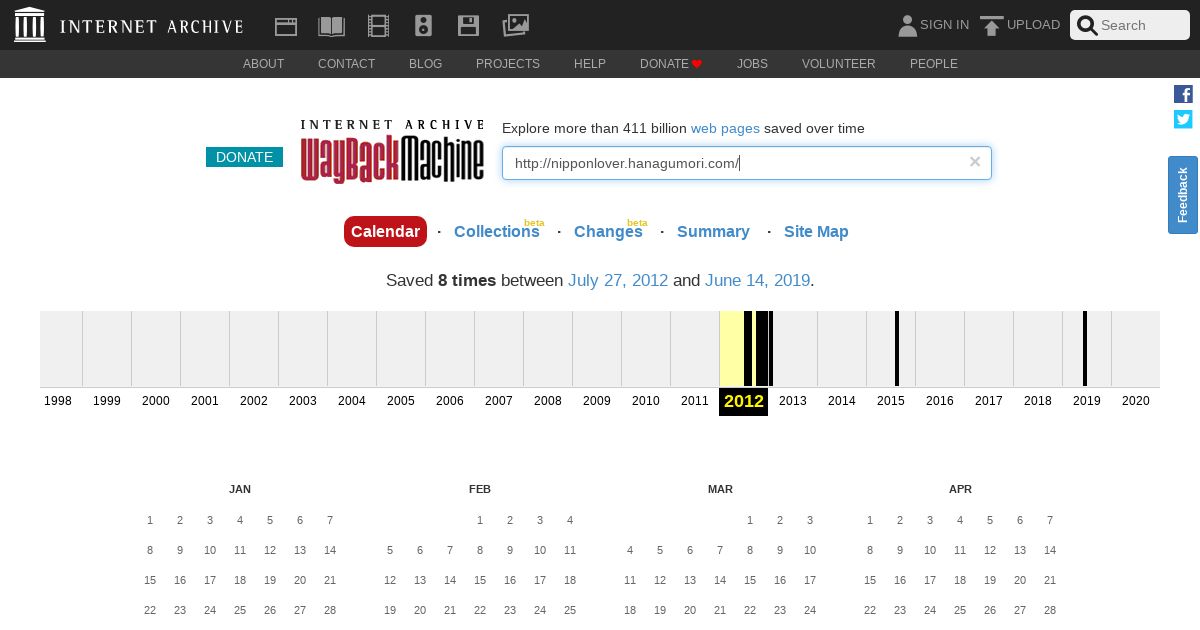This screenshot has width=1200, height=630.
Task: Click the teal DONATE button
Action: click(x=244, y=157)
